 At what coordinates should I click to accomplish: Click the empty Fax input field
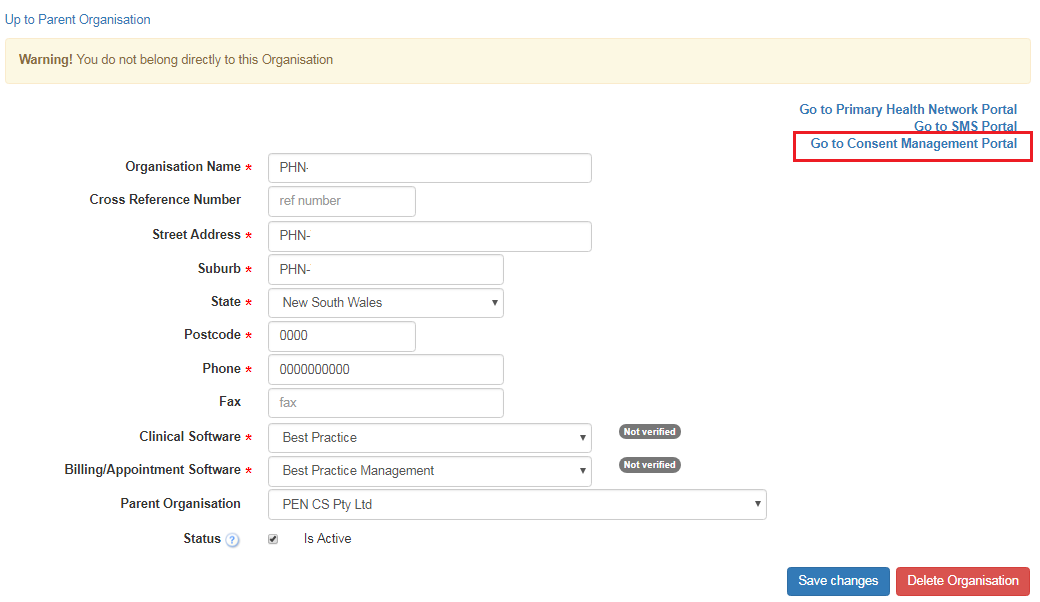point(385,402)
